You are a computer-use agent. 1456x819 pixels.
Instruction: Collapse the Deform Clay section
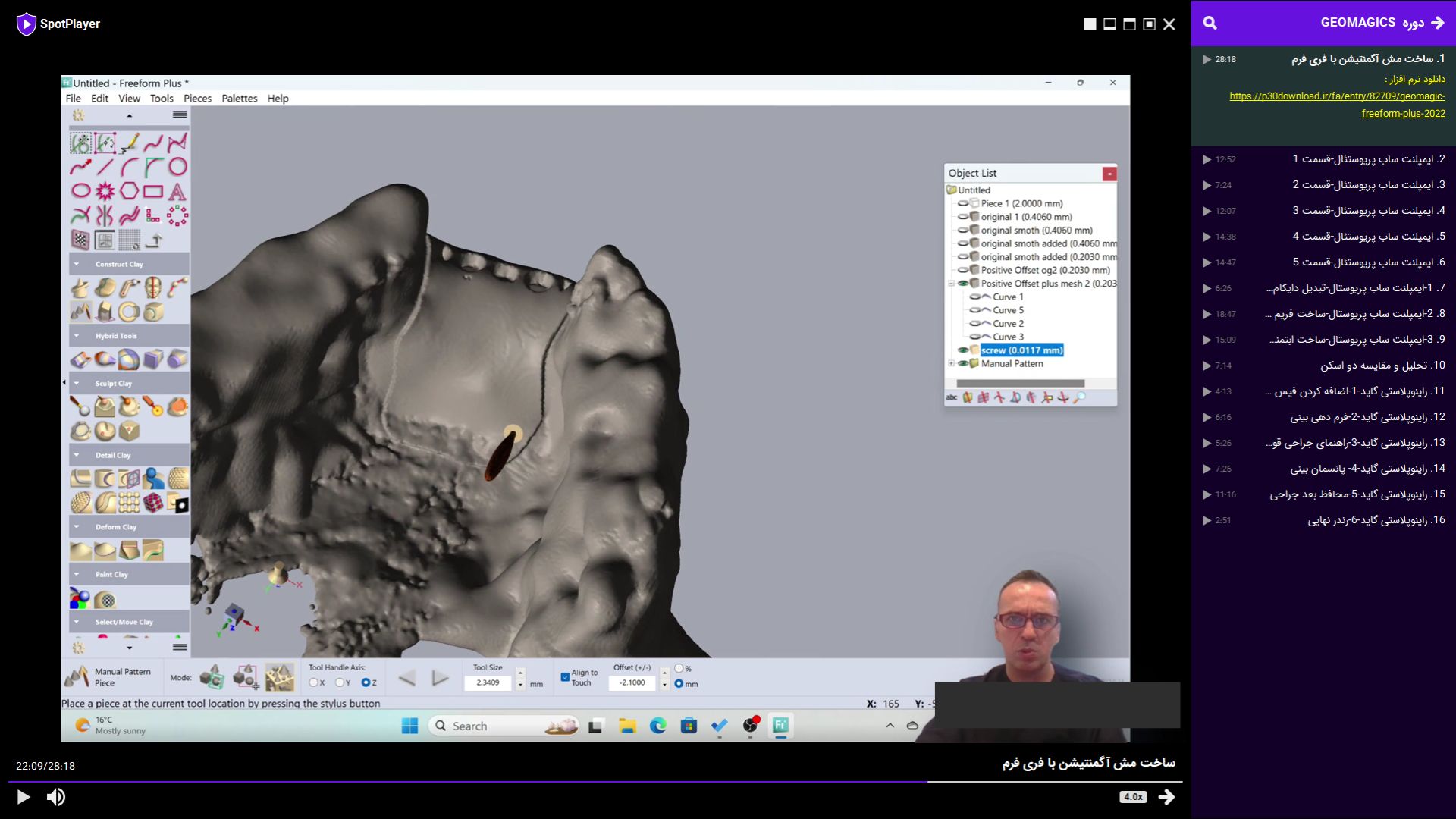[77, 527]
